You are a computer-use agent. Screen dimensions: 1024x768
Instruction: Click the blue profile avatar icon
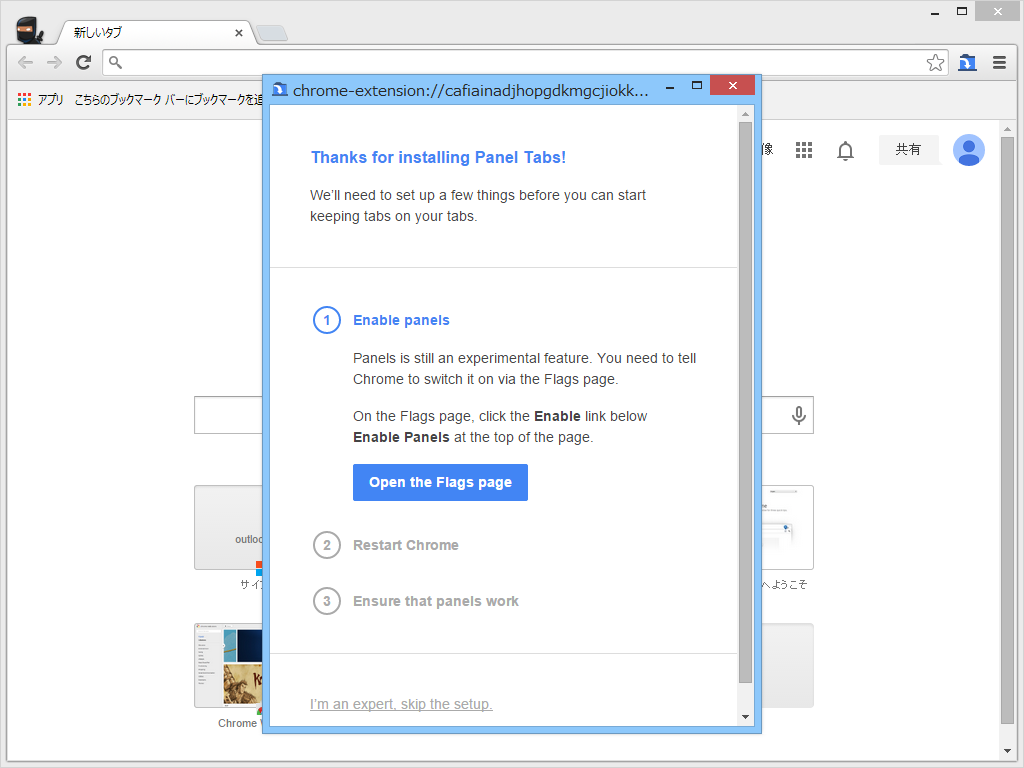point(968,149)
